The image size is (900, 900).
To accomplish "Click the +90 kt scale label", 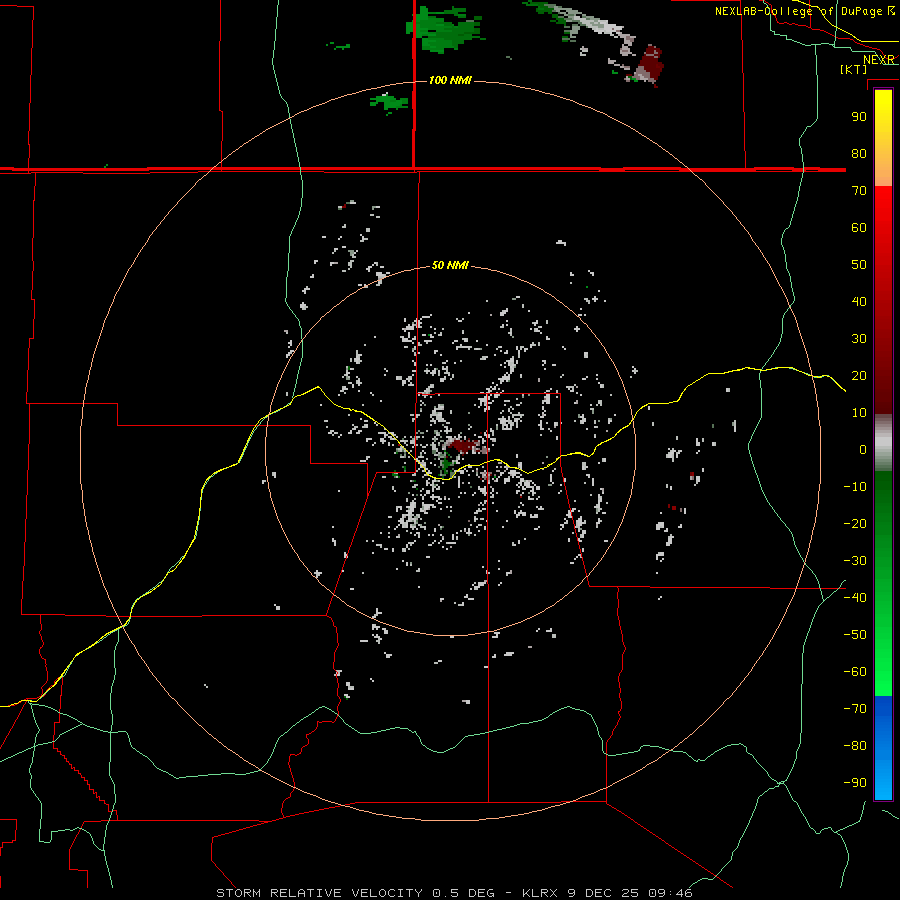I will (859, 117).
